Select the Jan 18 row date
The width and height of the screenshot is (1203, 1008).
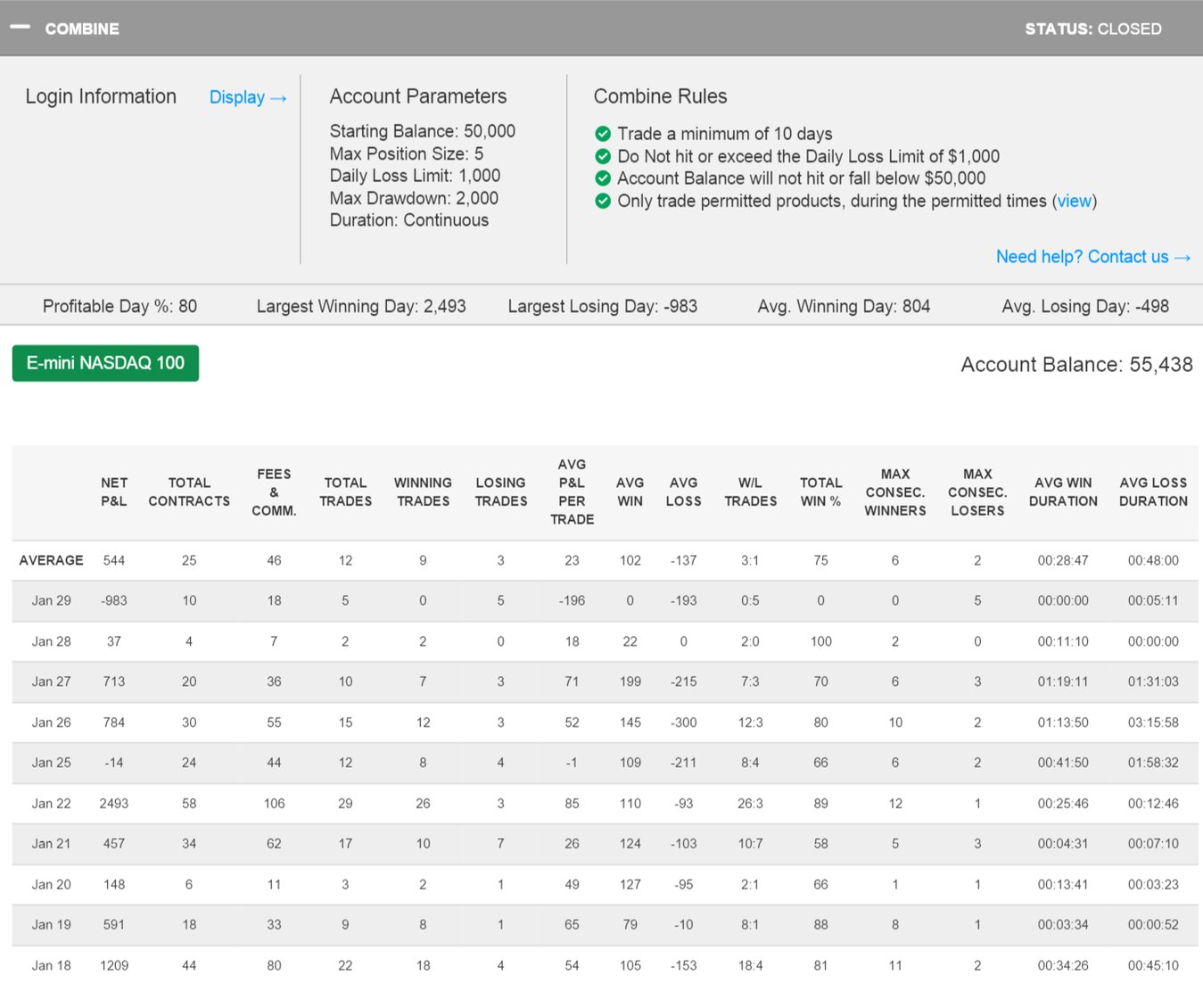51,965
